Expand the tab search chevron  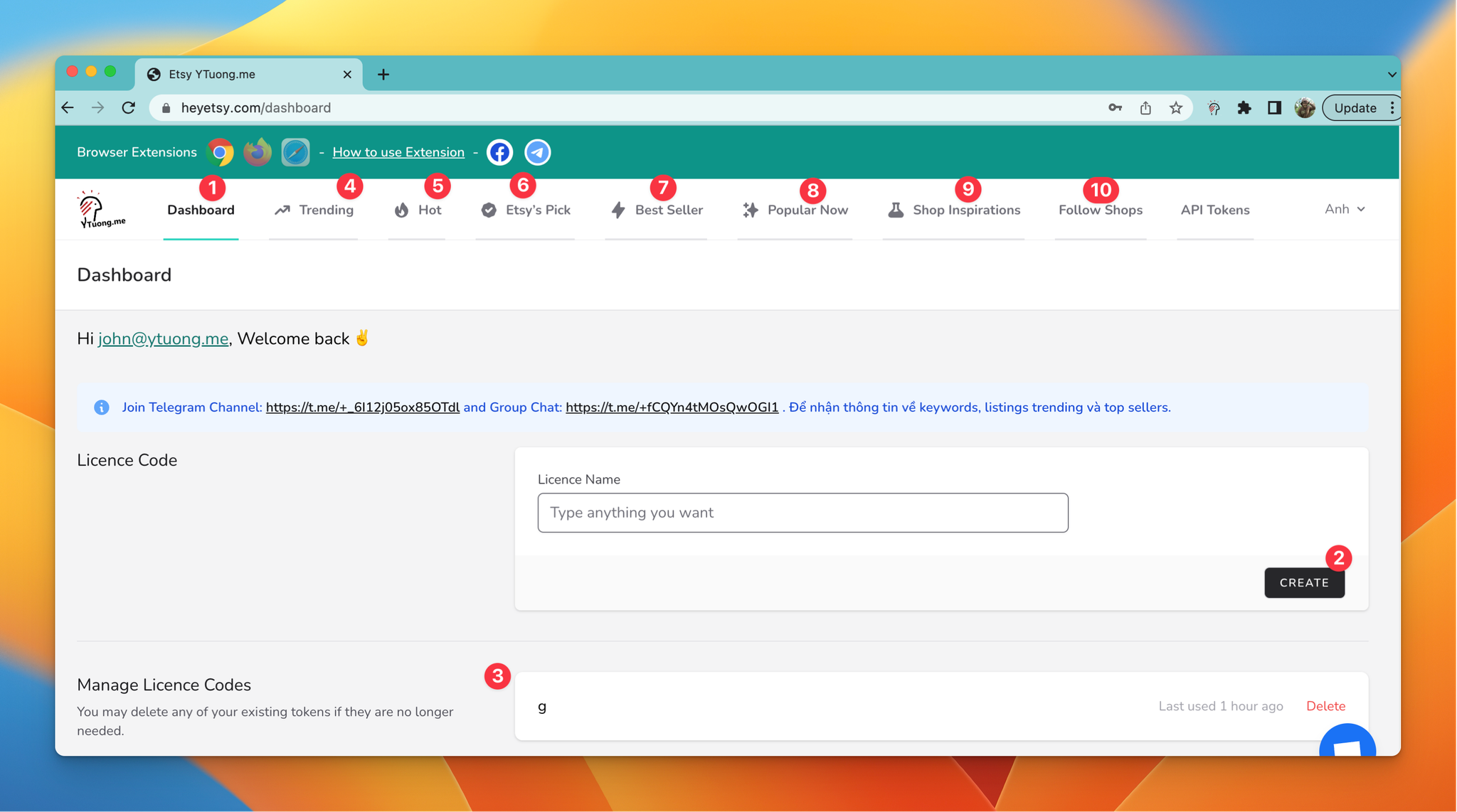1392,74
